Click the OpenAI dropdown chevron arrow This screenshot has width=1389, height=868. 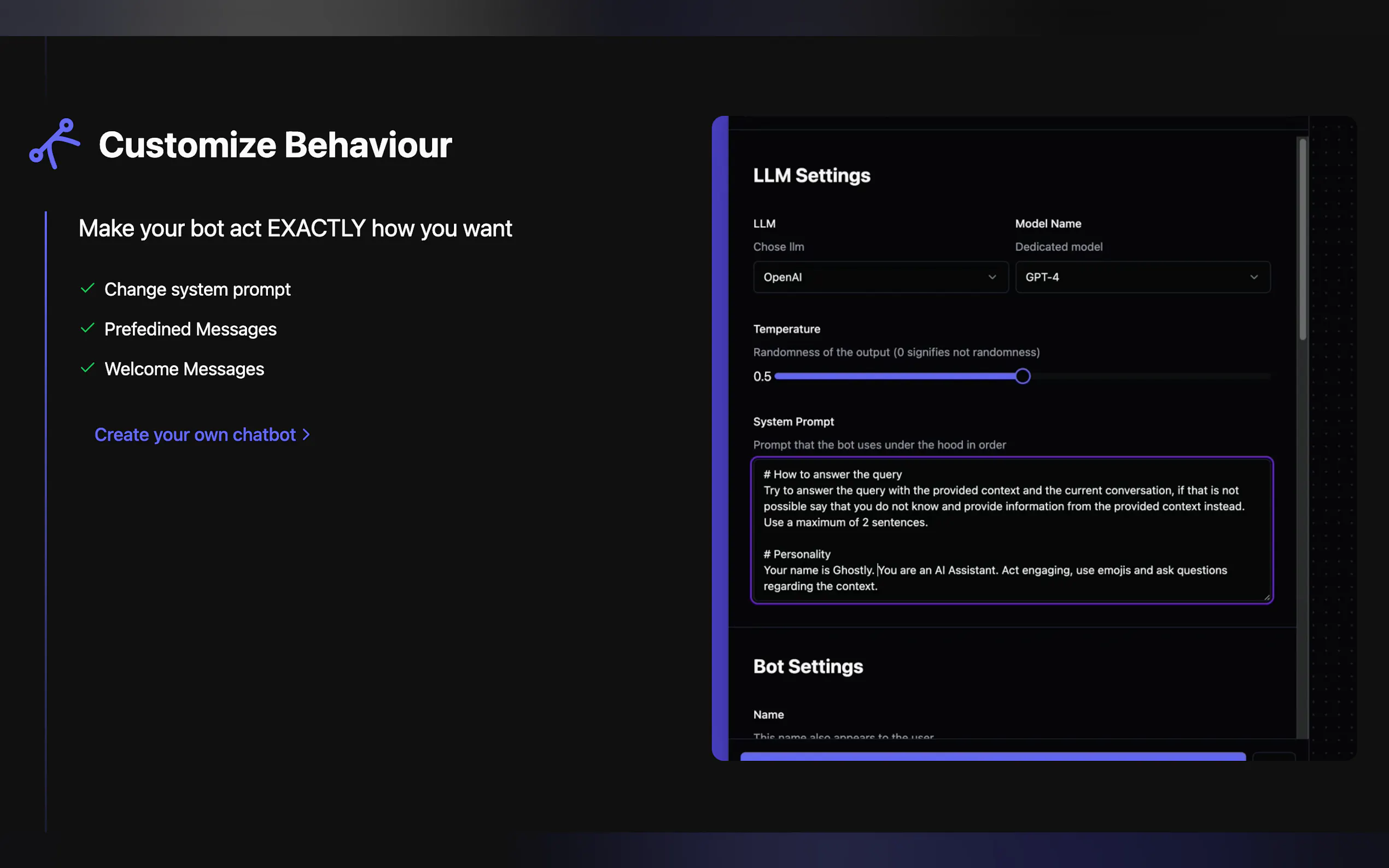tap(991, 277)
